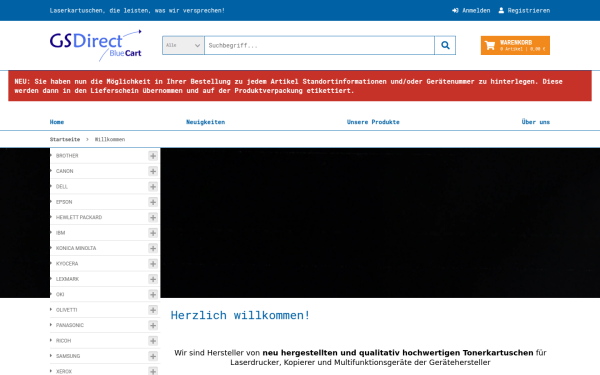Click the Registrieren link
600x375 pixels.
pos(524,10)
